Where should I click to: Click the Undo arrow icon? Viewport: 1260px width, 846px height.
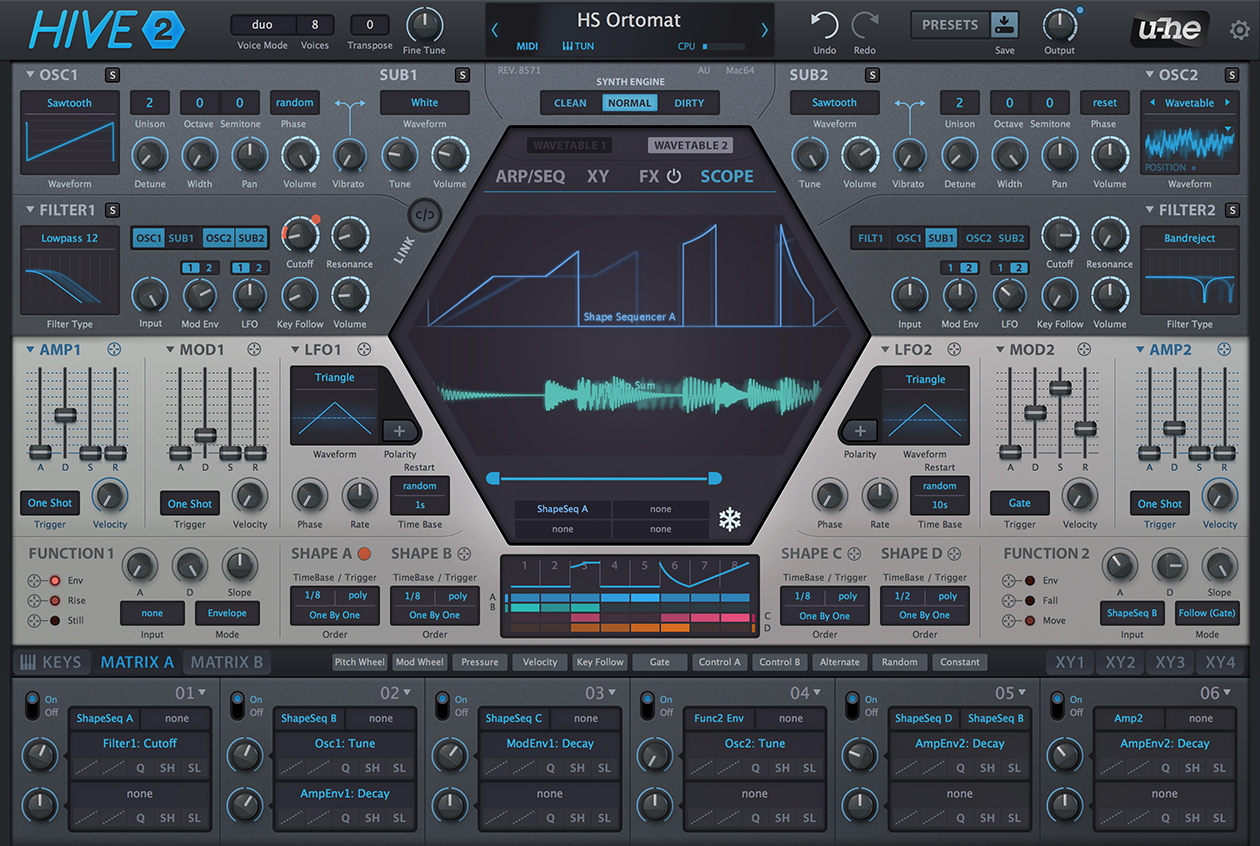[x=824, y=26]
